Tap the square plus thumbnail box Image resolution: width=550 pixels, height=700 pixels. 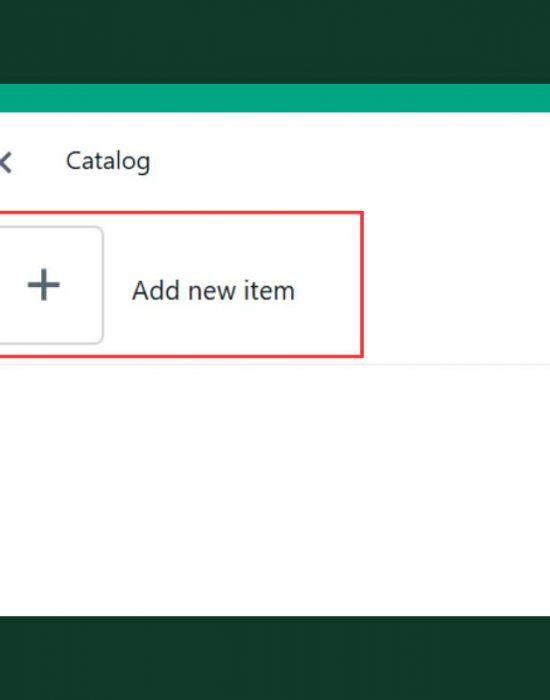[x=51, y=285]
